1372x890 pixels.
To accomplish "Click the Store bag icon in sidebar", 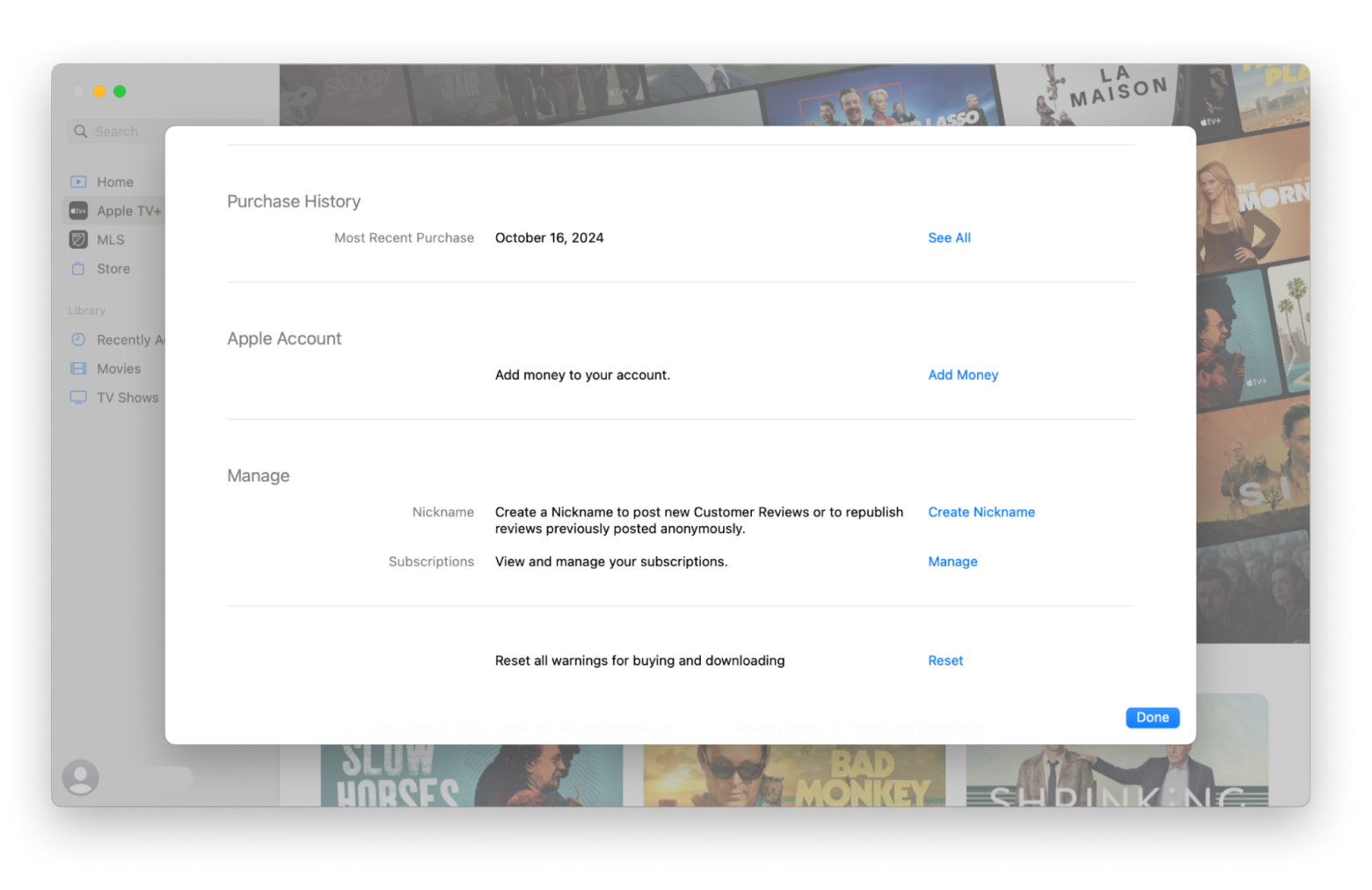I will pyautogui.click(x=78, y=269).
